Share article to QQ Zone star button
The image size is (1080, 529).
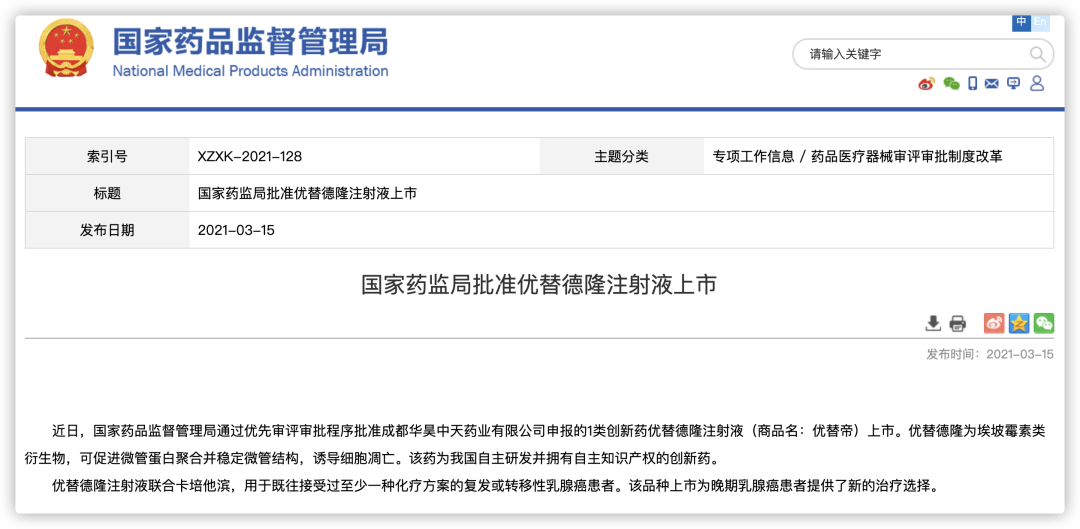[x=1019, y=323]
